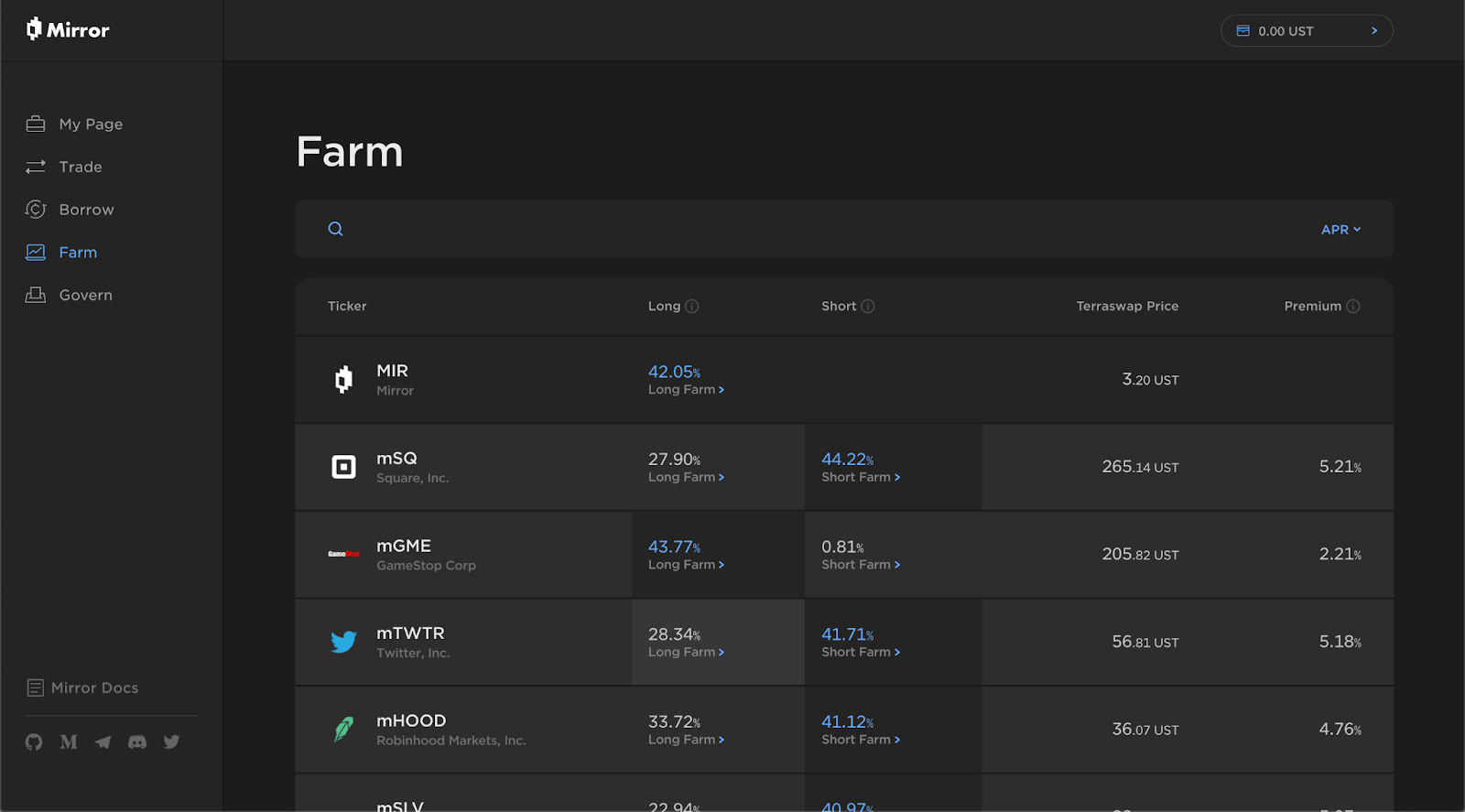Open the MIR Long Farm link
Image resolution: width=1465 pixels, height=812 pixels.
tap(686, 390)
